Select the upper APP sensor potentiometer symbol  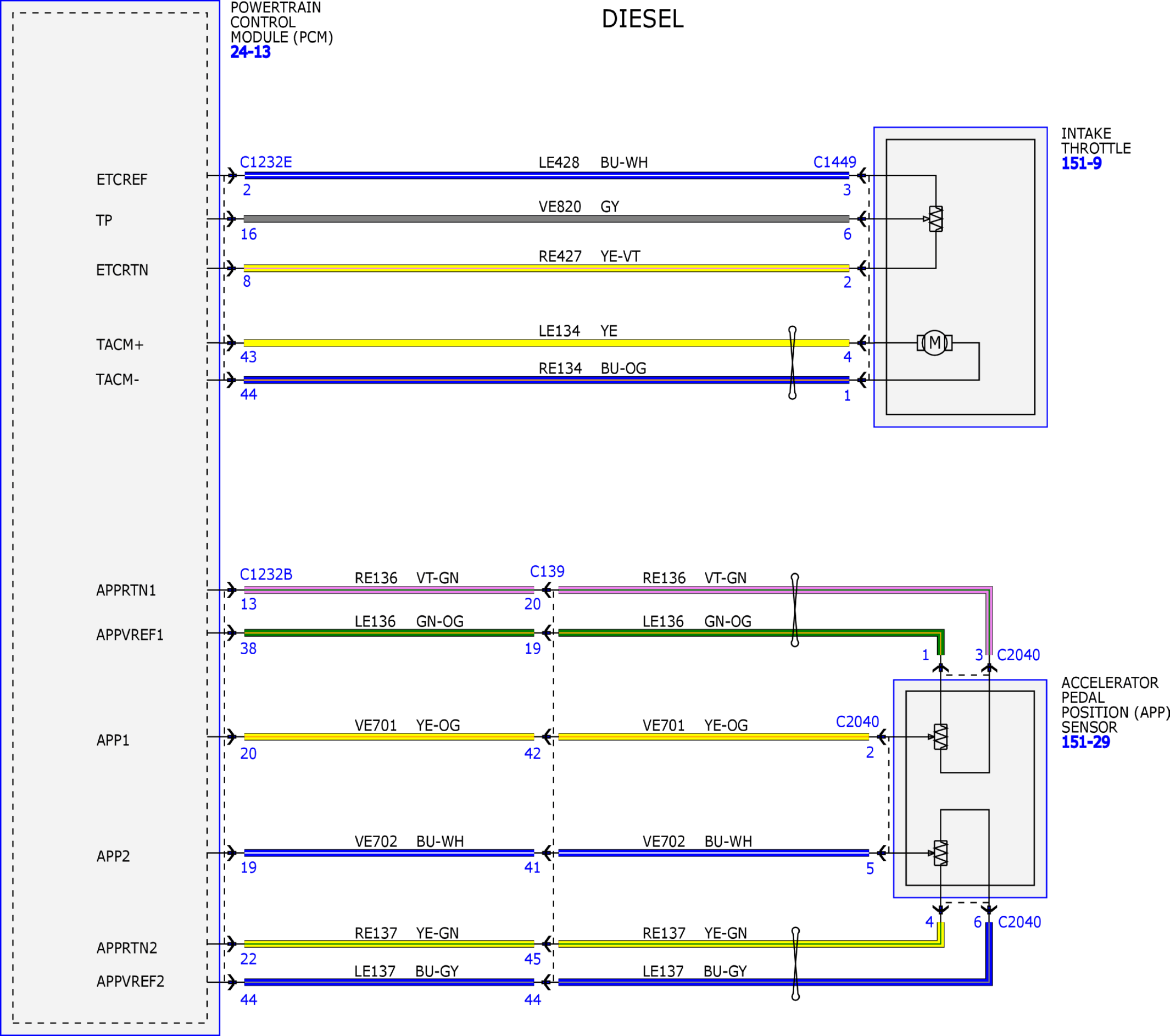tap(940, 737)
